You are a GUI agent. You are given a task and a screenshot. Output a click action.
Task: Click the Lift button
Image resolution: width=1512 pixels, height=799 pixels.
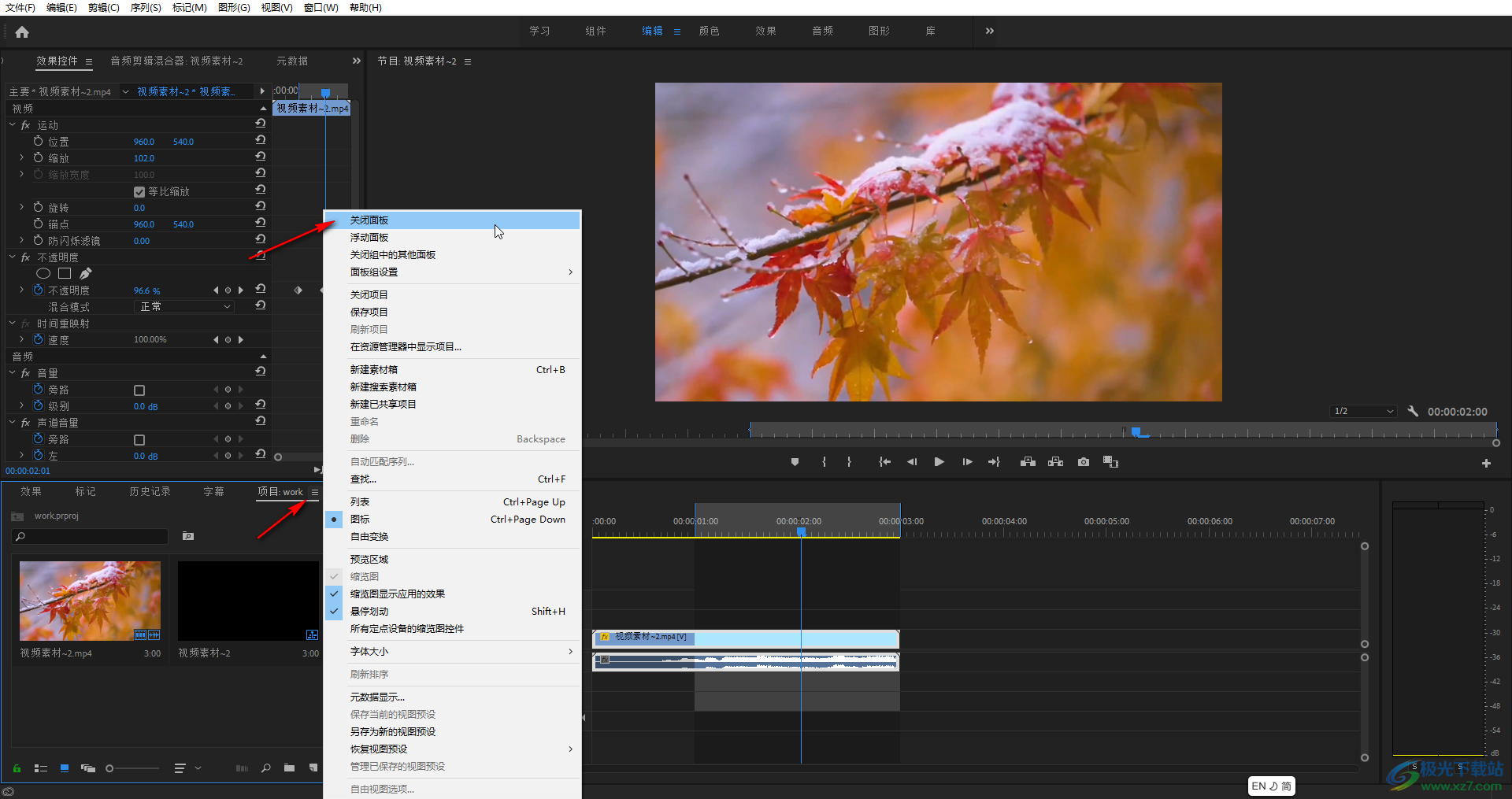coord(1028,462)
